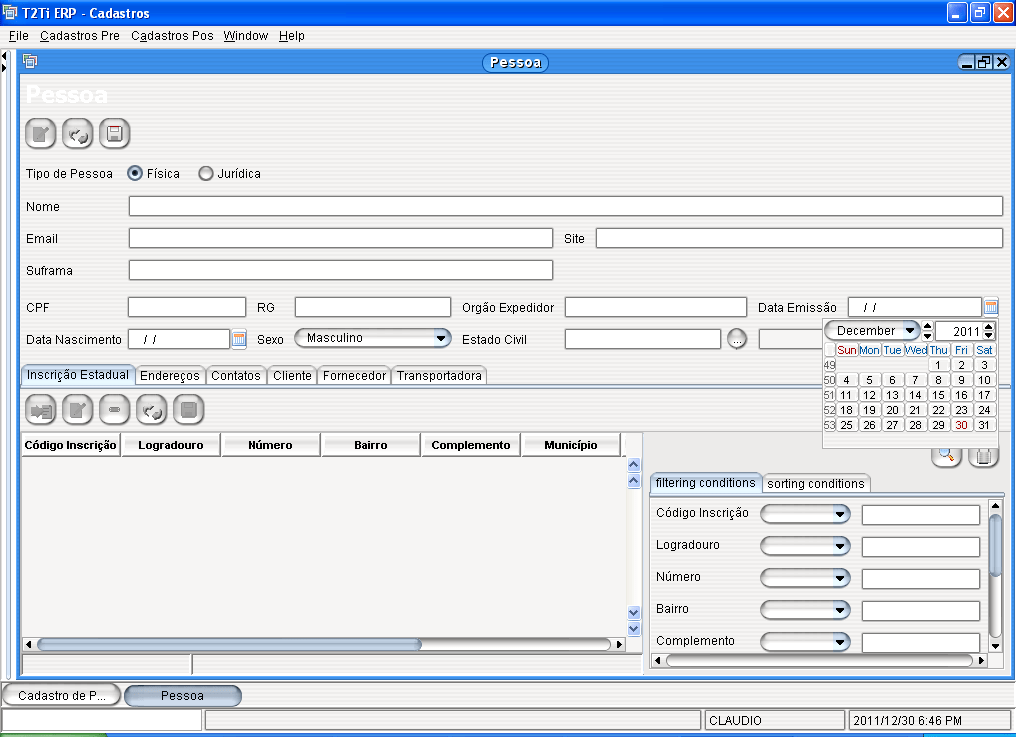Click the magnifier search icon in the right panel
The height and width of the screenshot is (737, 1016).
(946, 455)
